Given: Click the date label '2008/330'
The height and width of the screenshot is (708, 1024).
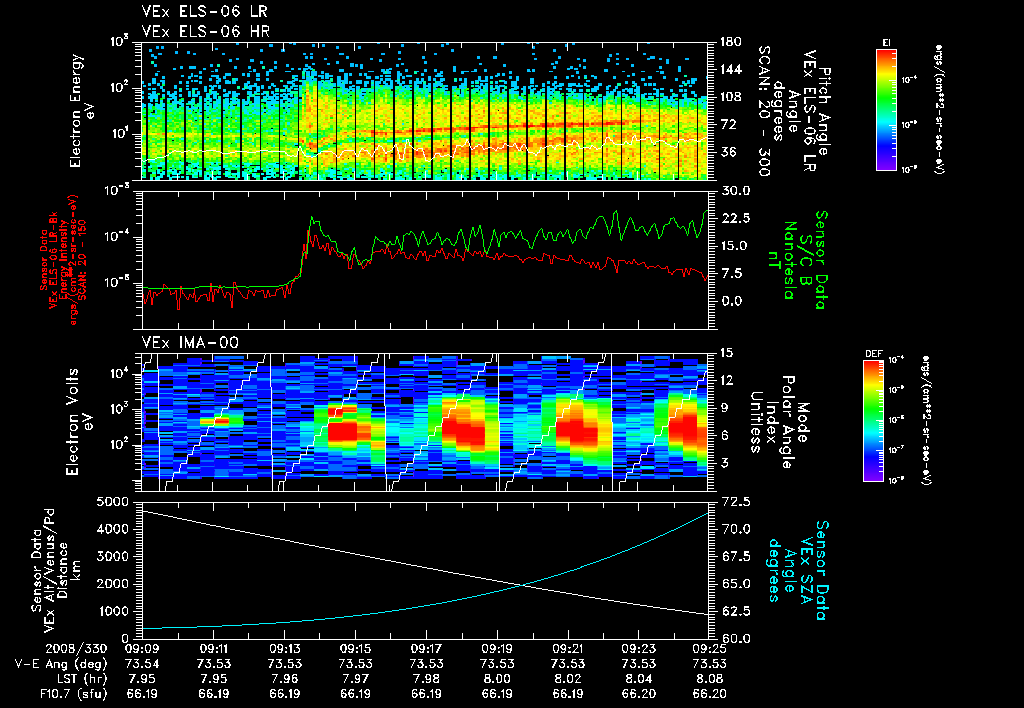Looking at the screenshot, I should click(x=76, y=649).
